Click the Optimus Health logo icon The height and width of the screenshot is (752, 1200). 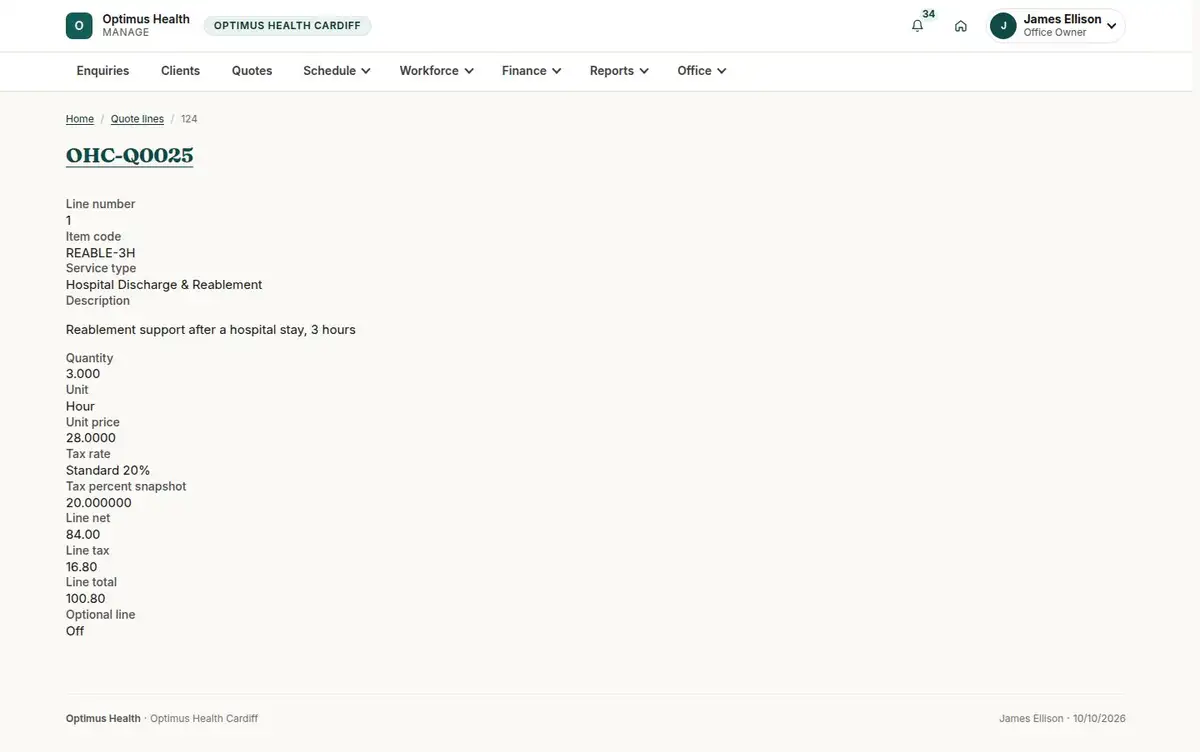point(79,26)
